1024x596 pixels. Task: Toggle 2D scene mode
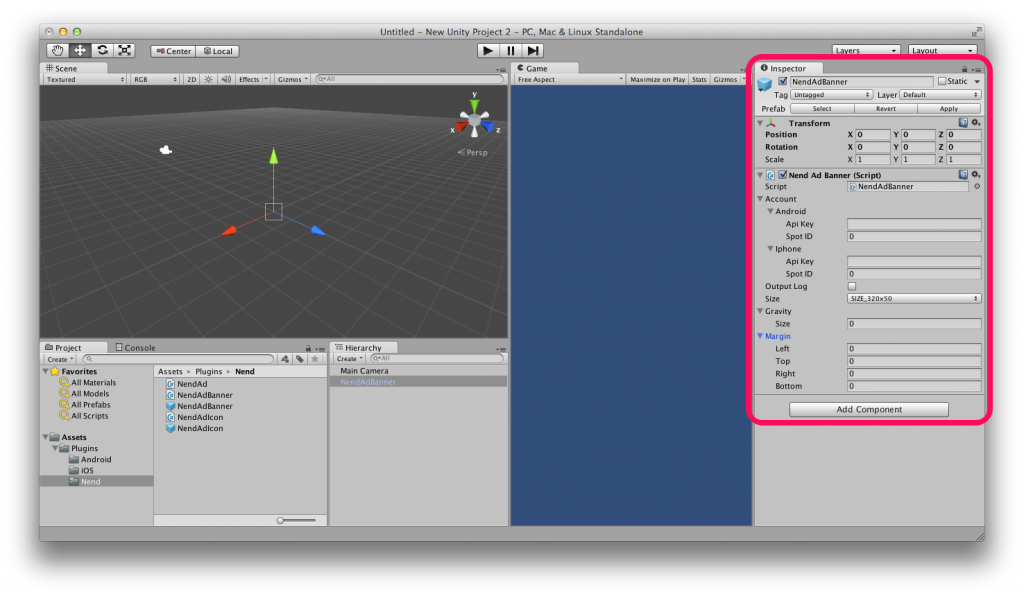point(191,79)
